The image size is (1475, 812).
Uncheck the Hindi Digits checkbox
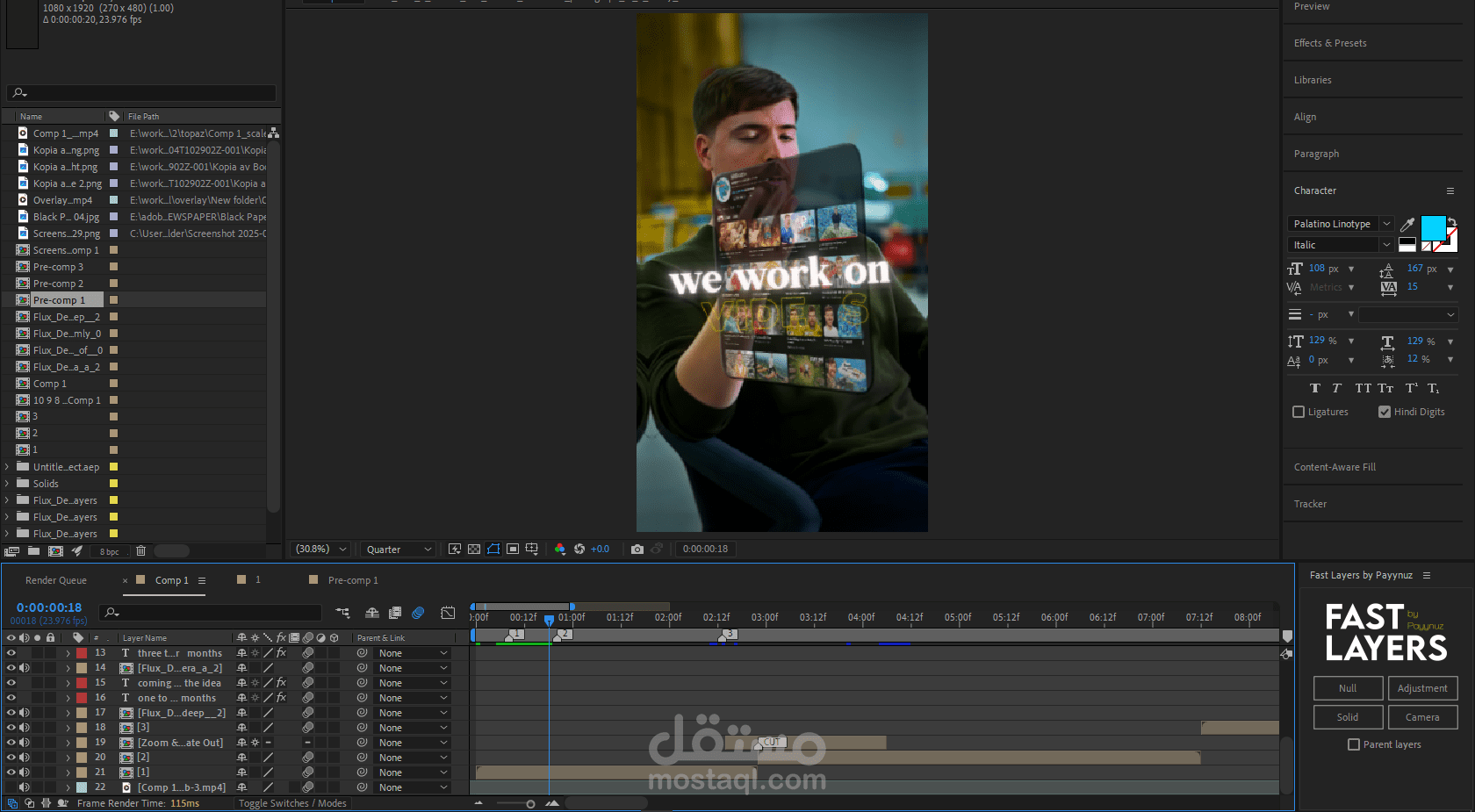click(x=1385, y=412)
